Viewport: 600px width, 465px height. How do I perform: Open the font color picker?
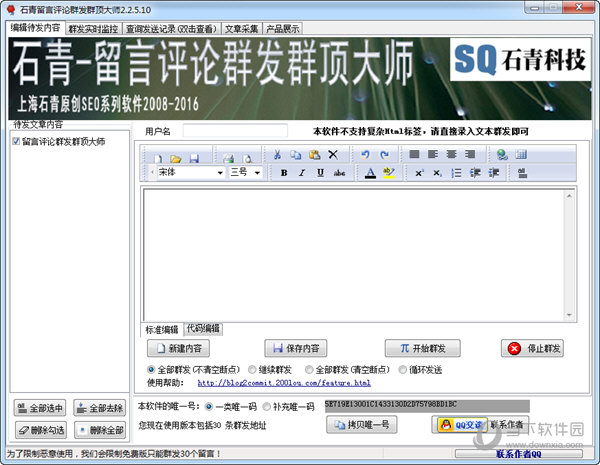click(370, 173)
